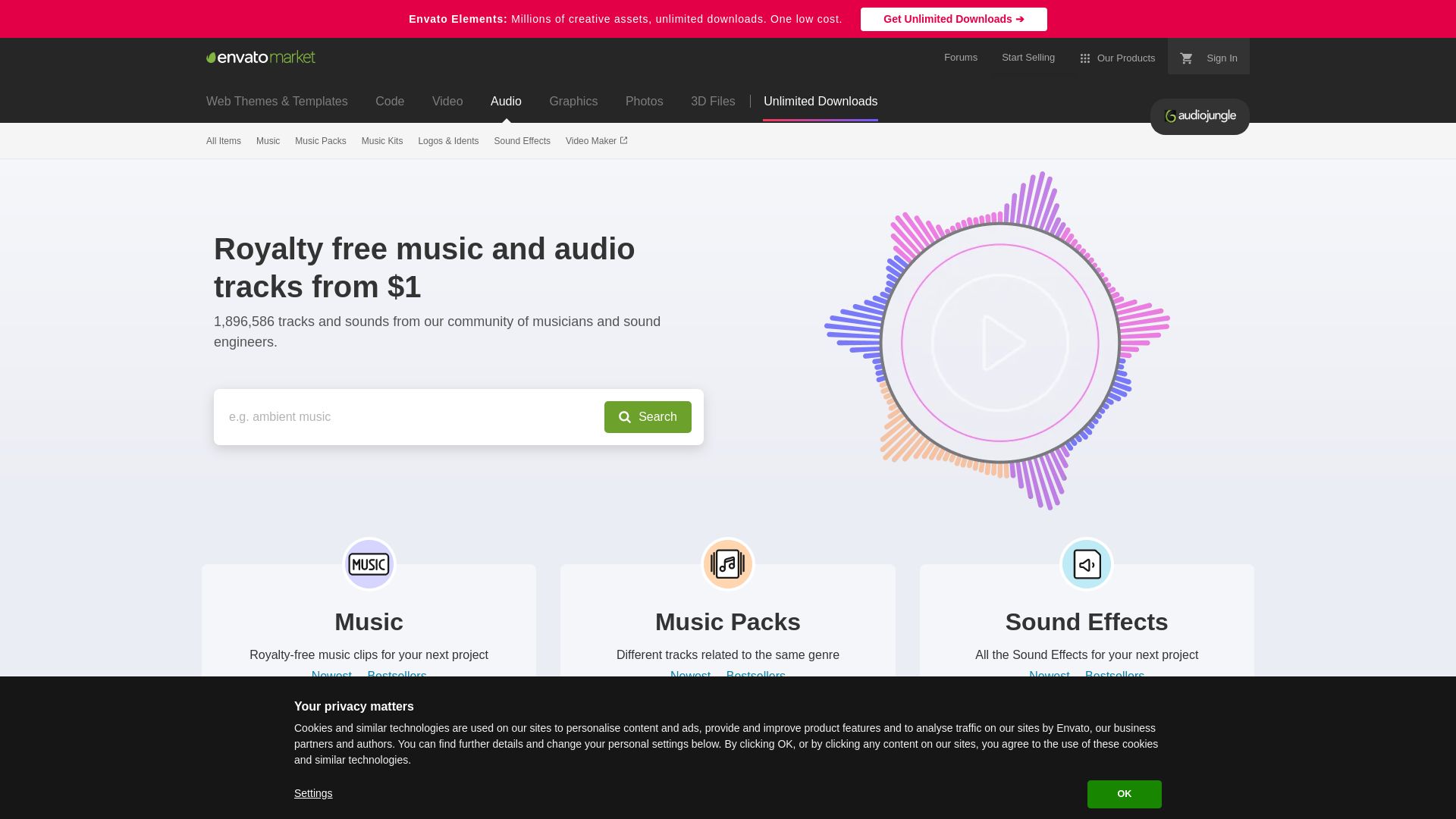Focus the ambient music search field
Viewport: 1456px width, 819px height.
409,417
